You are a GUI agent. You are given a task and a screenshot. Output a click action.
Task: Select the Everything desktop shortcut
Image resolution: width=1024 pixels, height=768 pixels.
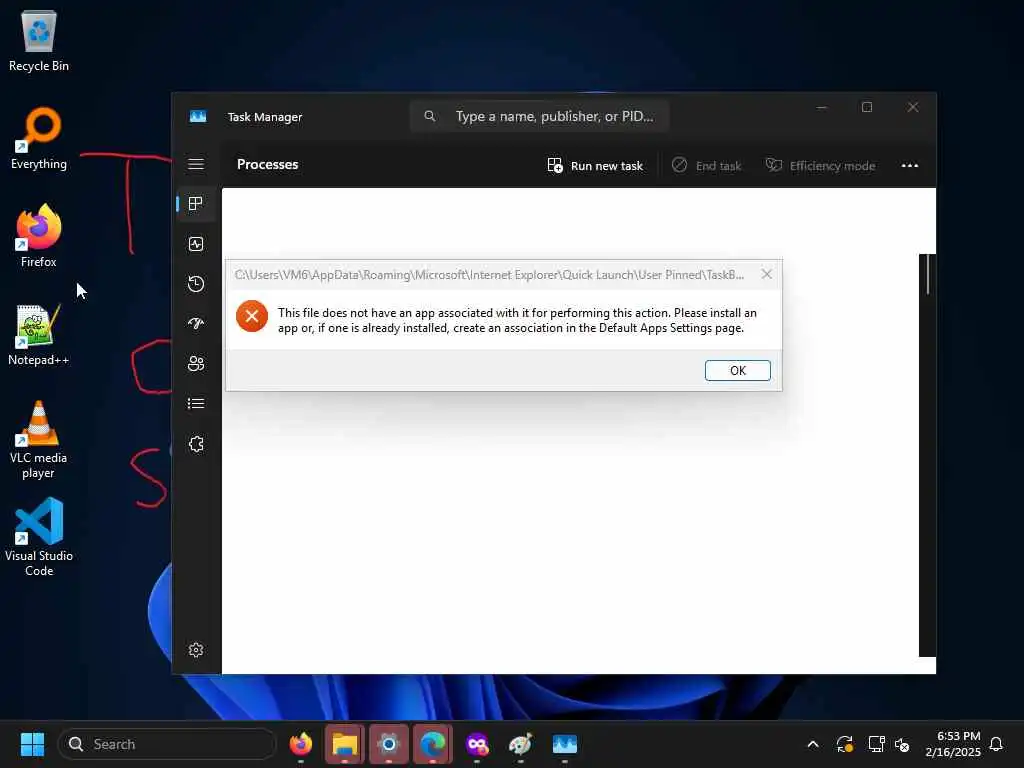pos(39,138)
